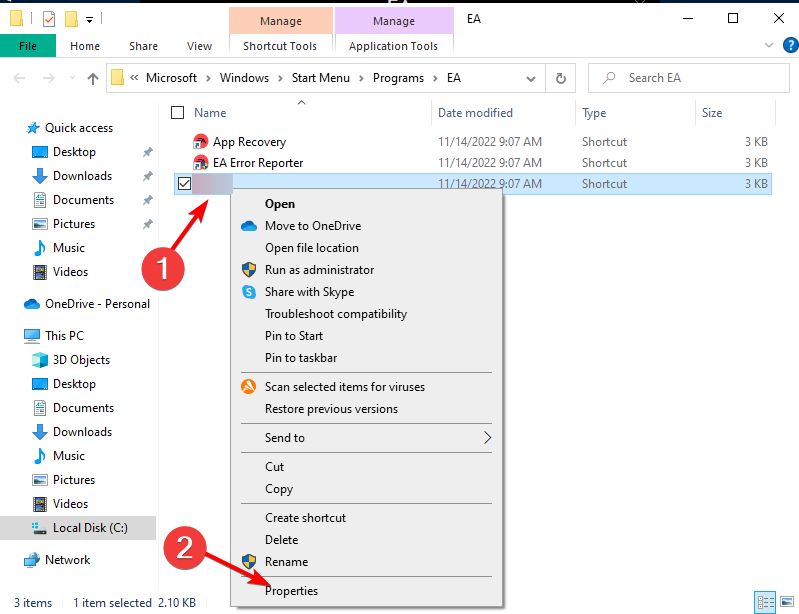Open the Help question mark icon
The height and width of the screenshot is (614, 799).
tap(790, 45)
